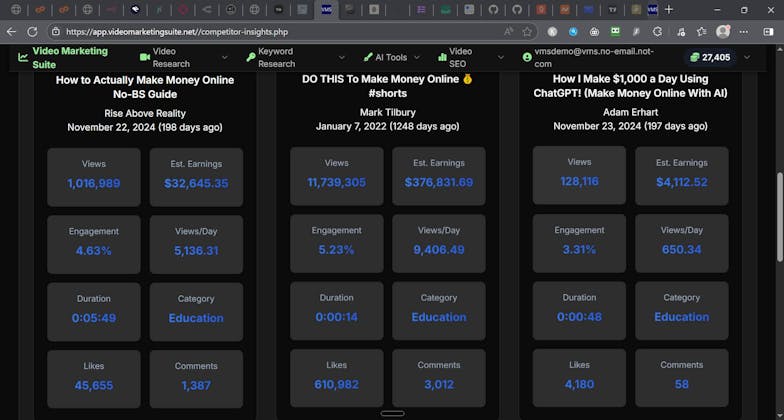Expand the Video SEO menu
784x420 pixels.
(468, 57)
